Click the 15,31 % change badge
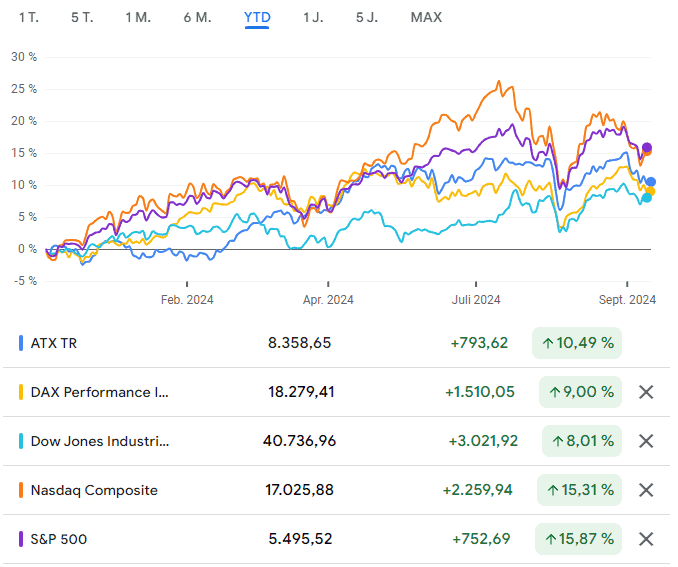 click(579, 490)
